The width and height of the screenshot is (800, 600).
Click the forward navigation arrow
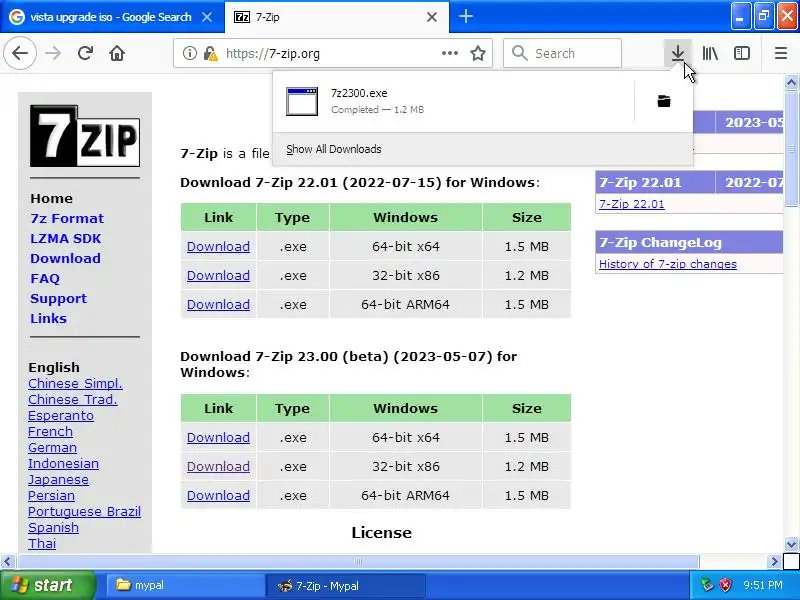(x=53, y=53)
